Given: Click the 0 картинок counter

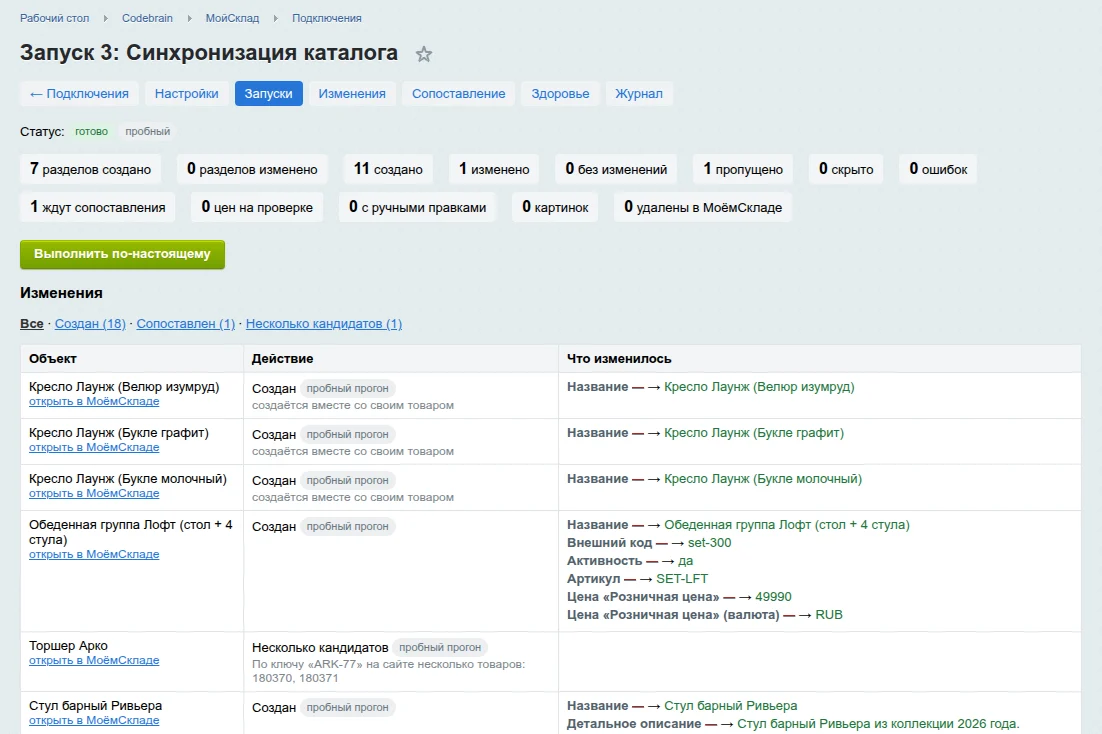Looking at the screenshot, I should coord(555,207).
